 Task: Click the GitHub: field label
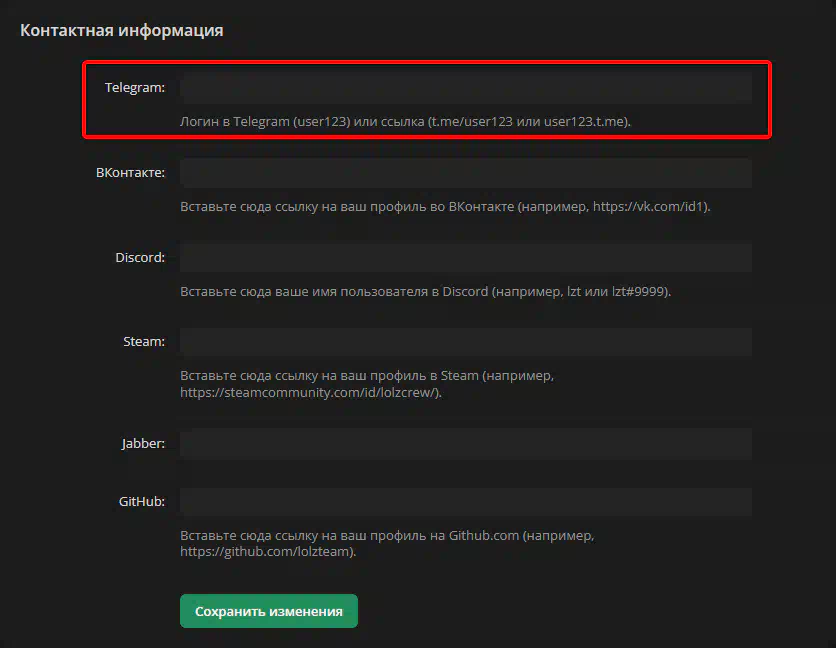(142, 501)
